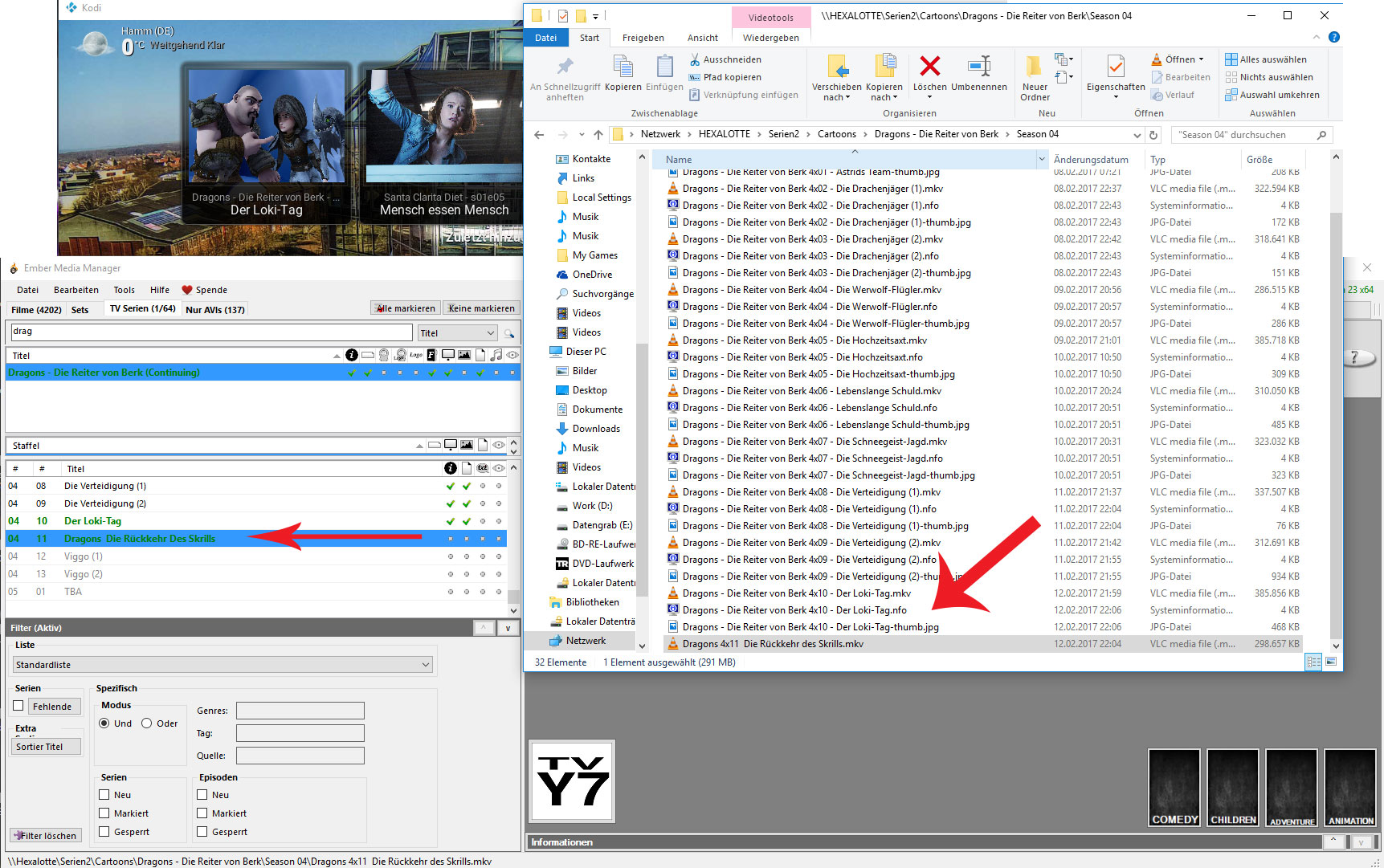Image resolution: width=1384 pixels, height=868 pixels.
Task: Collapse Filter panel with down v button
Action: (x=508, y=628)
